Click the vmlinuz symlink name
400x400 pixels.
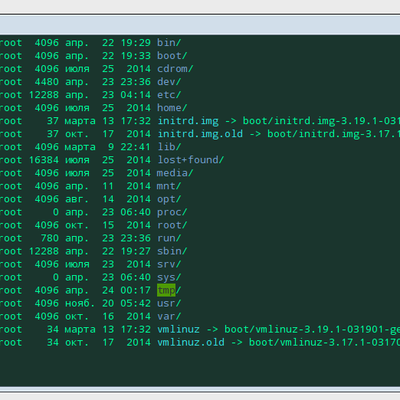pyautogui.click(x=178, y=329)
